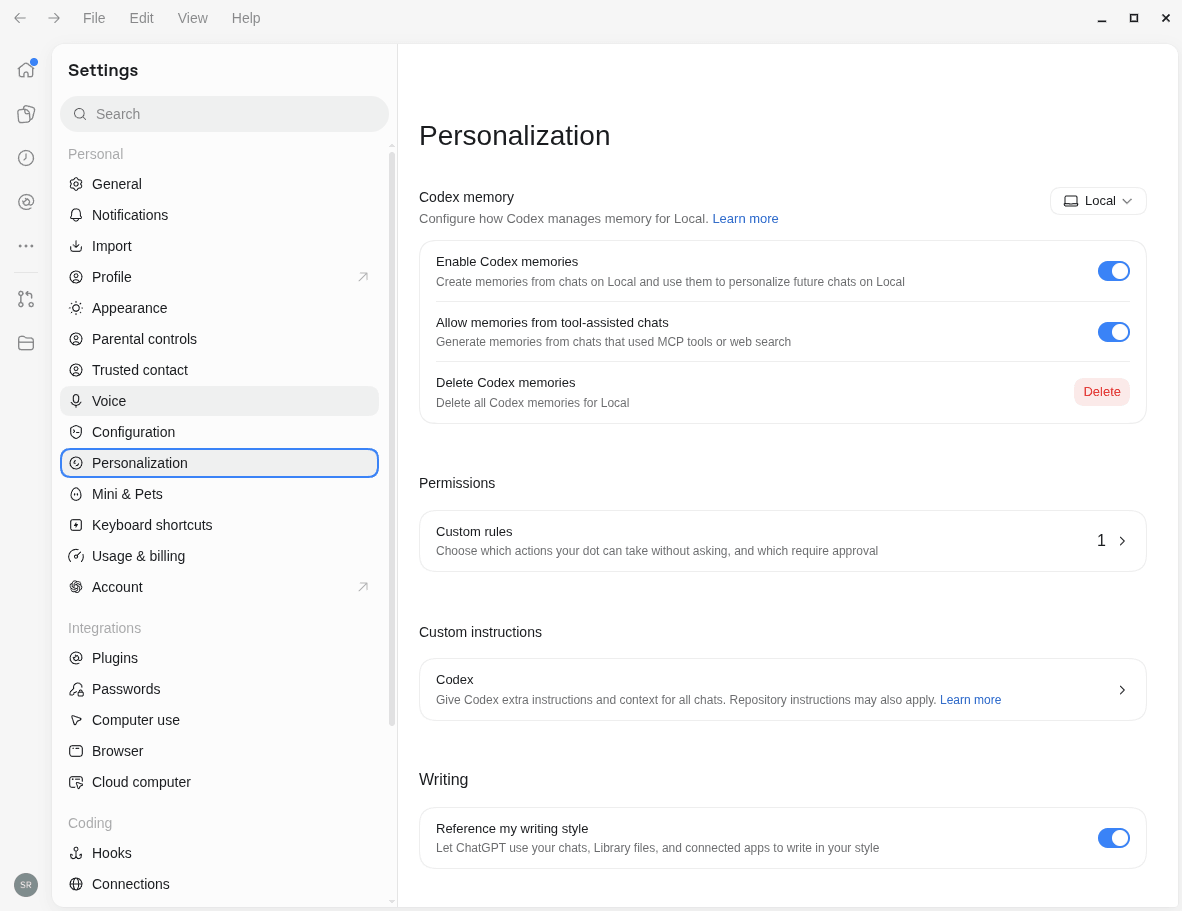The image size is (1182, 911).
Task: Open the Help menu
Action: pyautogui.click(x=246, y=18)
